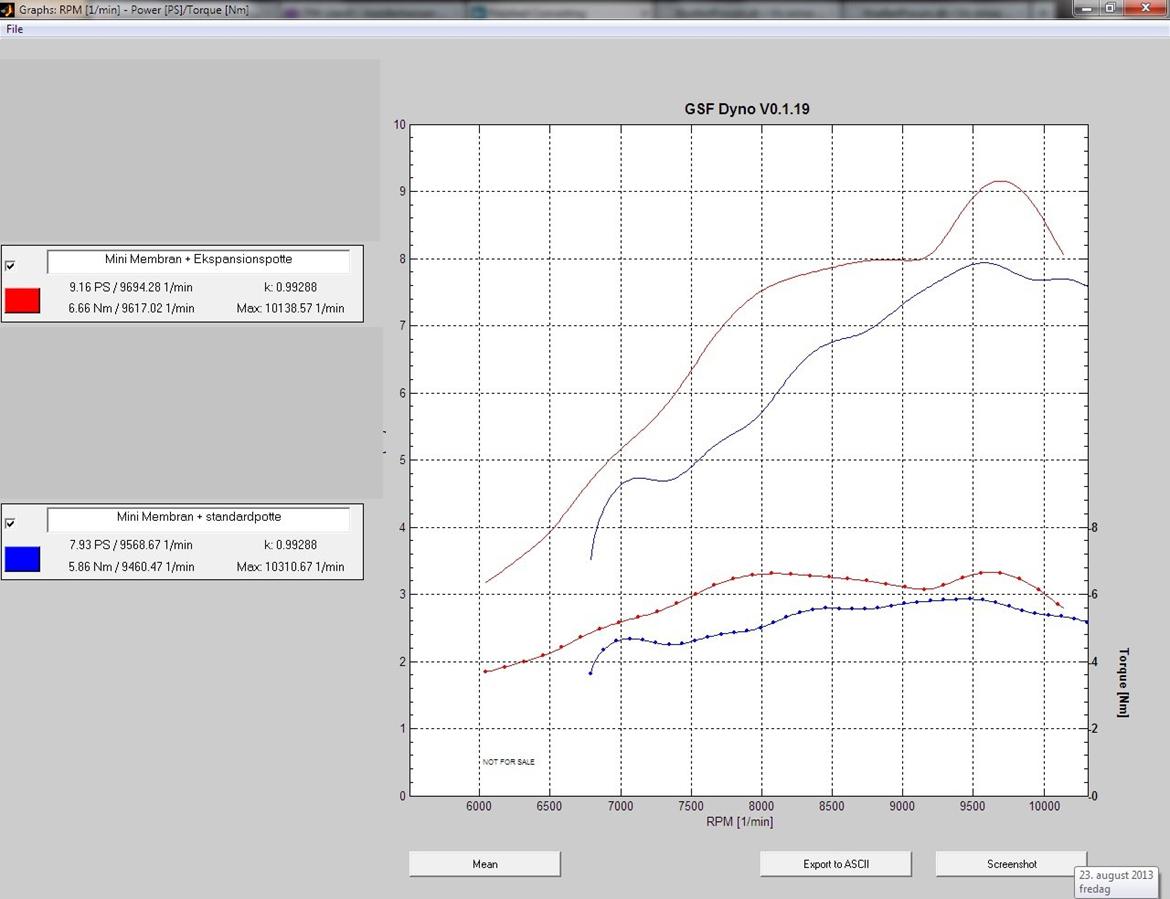Image resolution: width=1170 pixels, height=899 pixels.
Task: Click the red color swatch for Ekspansionspotte
Action: point(22,300)
